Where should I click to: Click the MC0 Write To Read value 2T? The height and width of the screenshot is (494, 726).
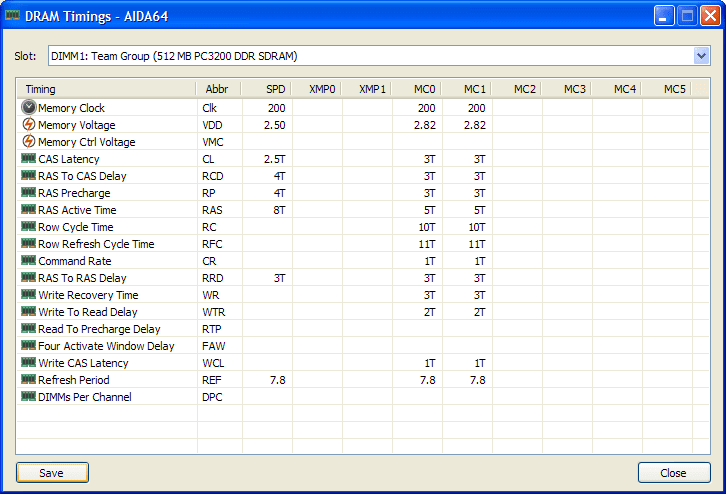click(x=429, y=312)
